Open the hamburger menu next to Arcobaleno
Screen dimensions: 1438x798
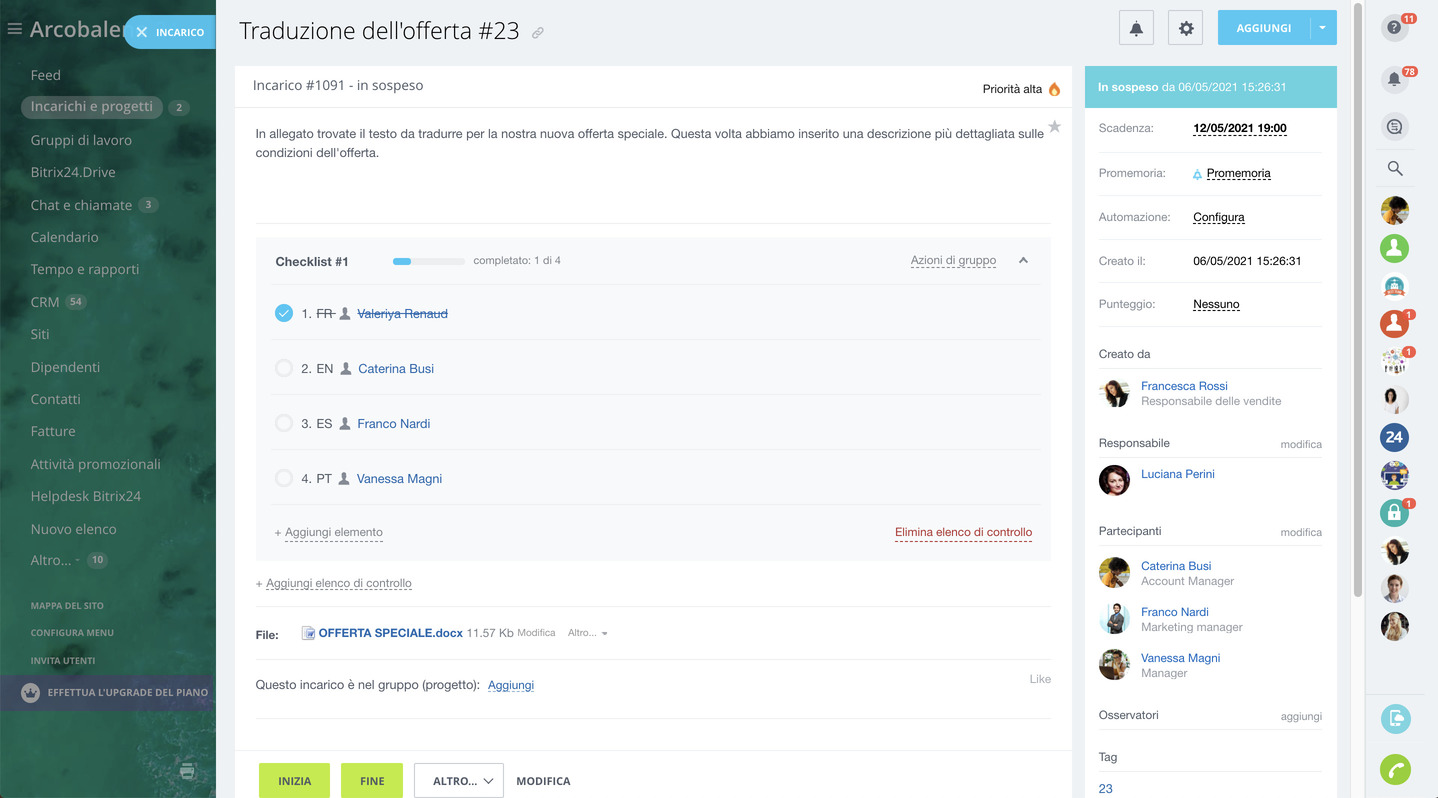point(14,30)
